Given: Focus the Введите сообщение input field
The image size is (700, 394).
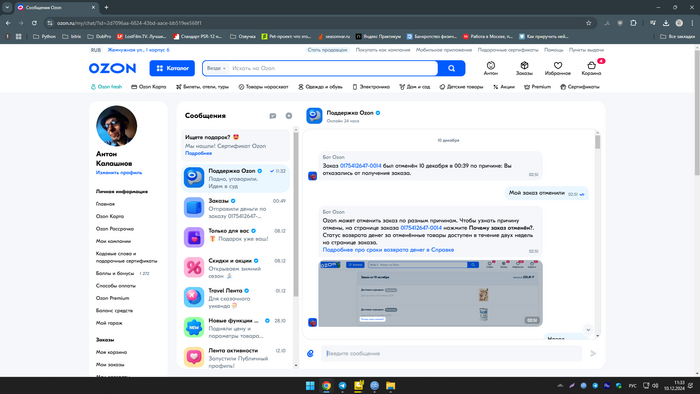Looking at the screenshot, I should (x=451, y=353).
